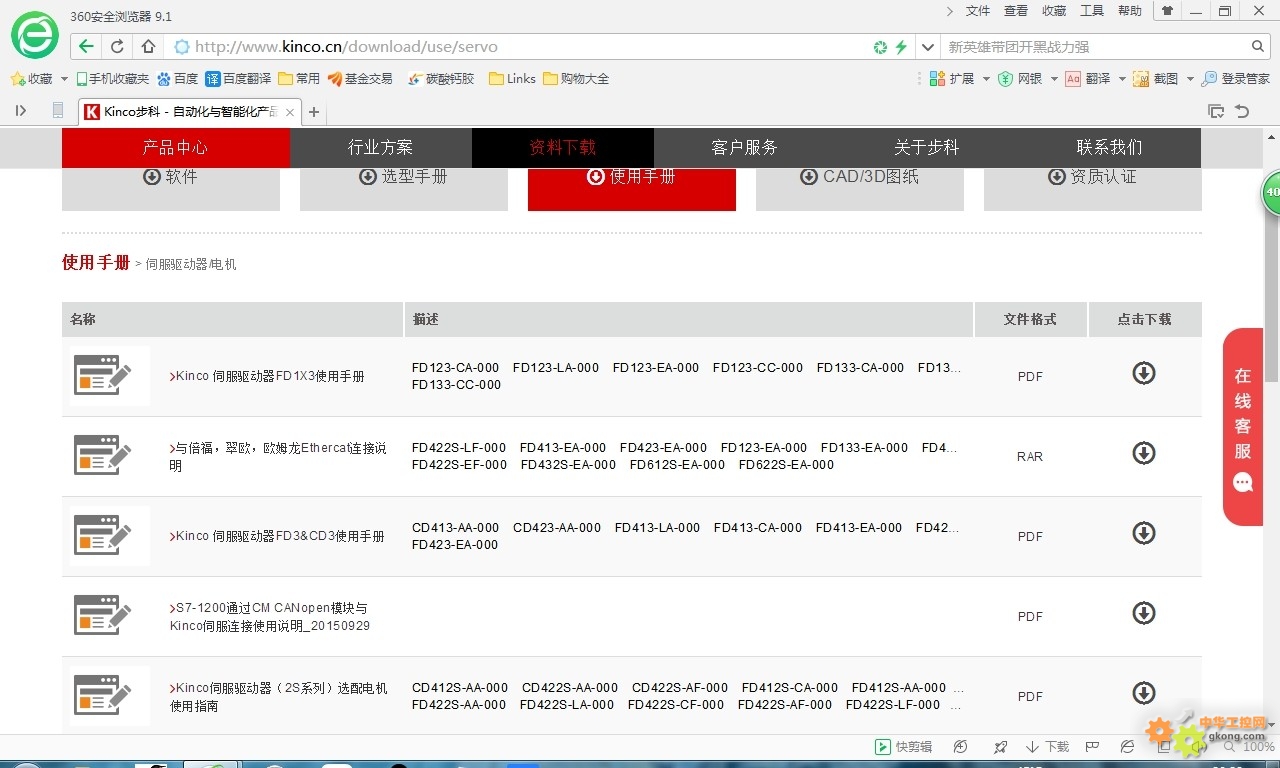Go back using the browser back arrow
Image resolution: width=1280 pixels, height=768 pixels.
87,46
